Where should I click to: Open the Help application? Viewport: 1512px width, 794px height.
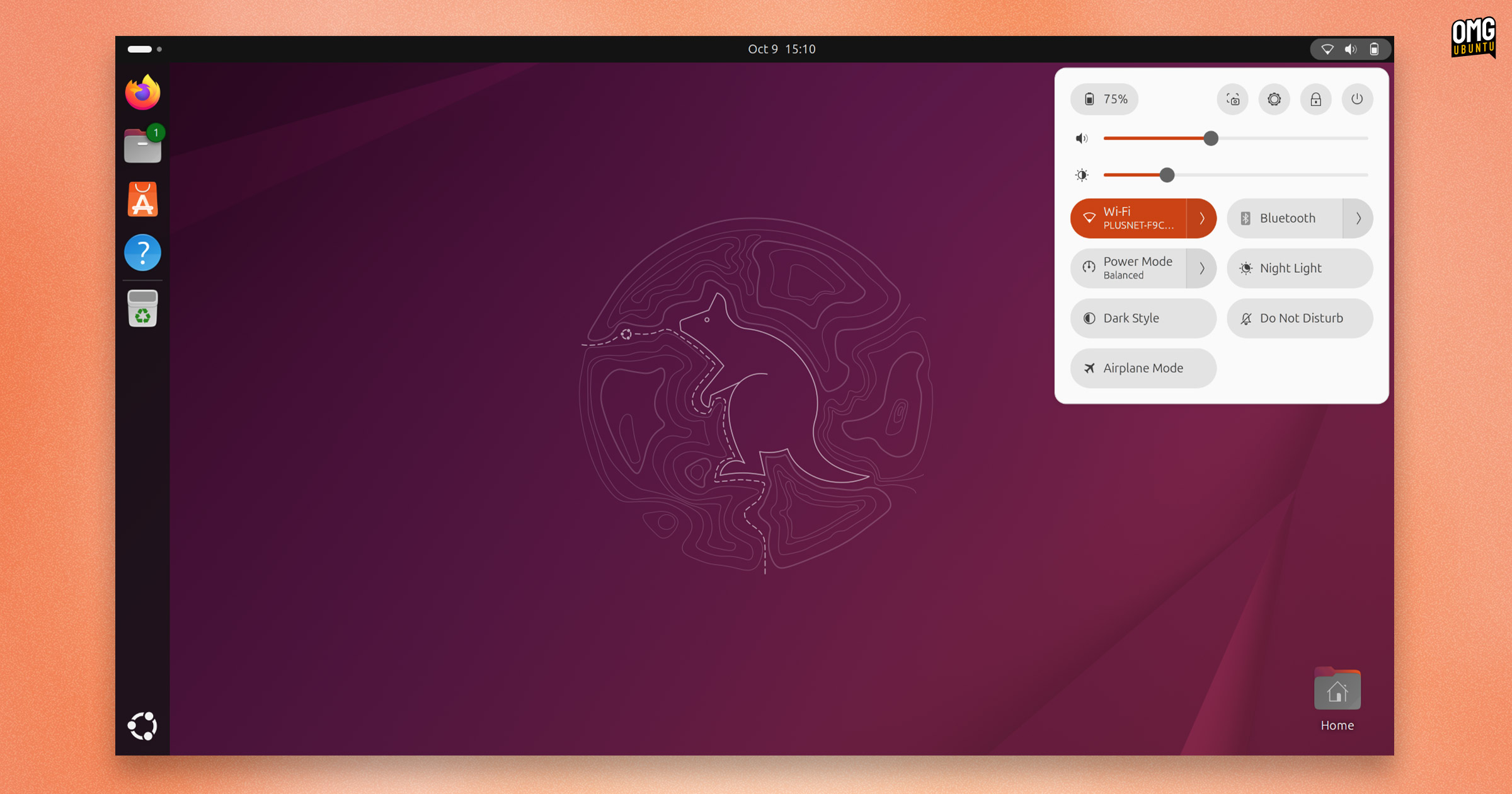(x=142, y=253)
